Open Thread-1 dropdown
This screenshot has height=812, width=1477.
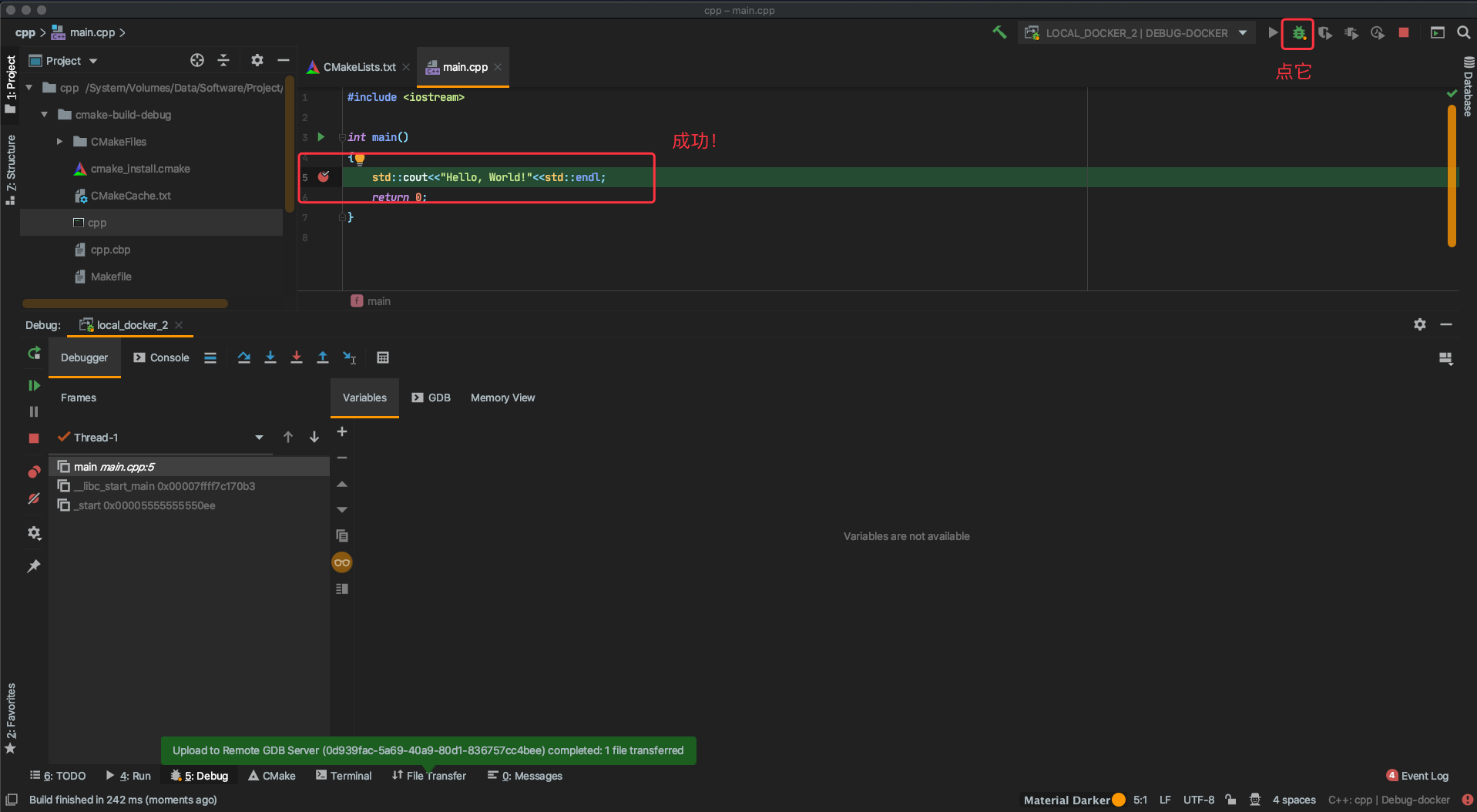pos(259,438)
